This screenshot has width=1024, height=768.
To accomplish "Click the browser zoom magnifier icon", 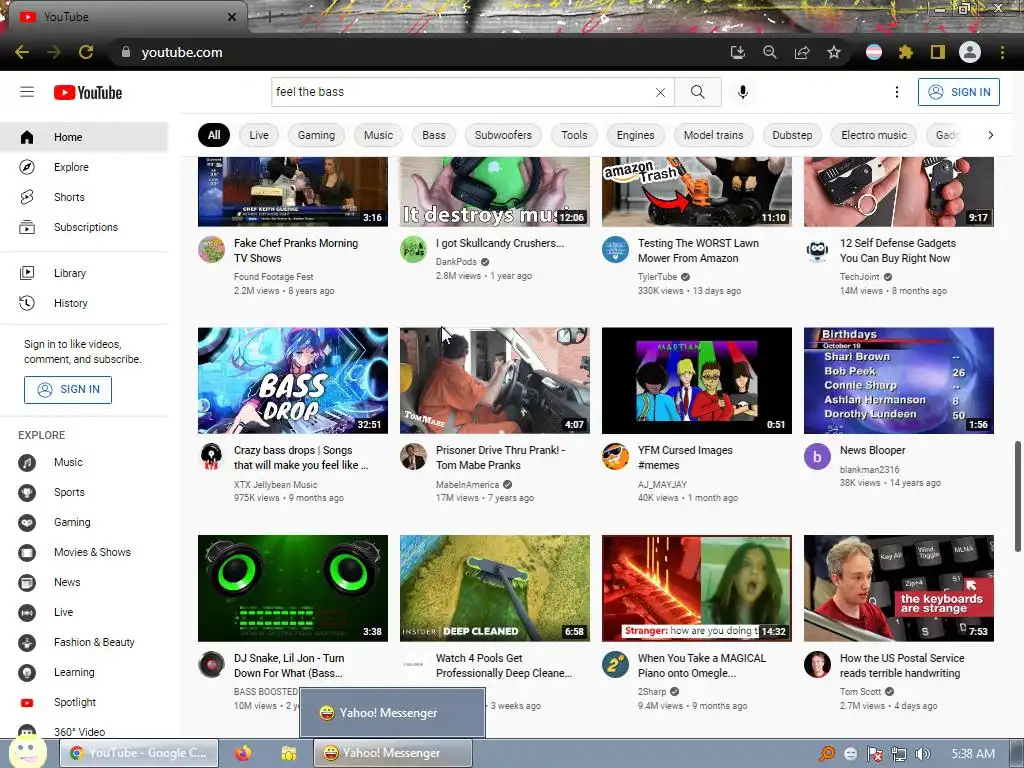I will point(770,52).
